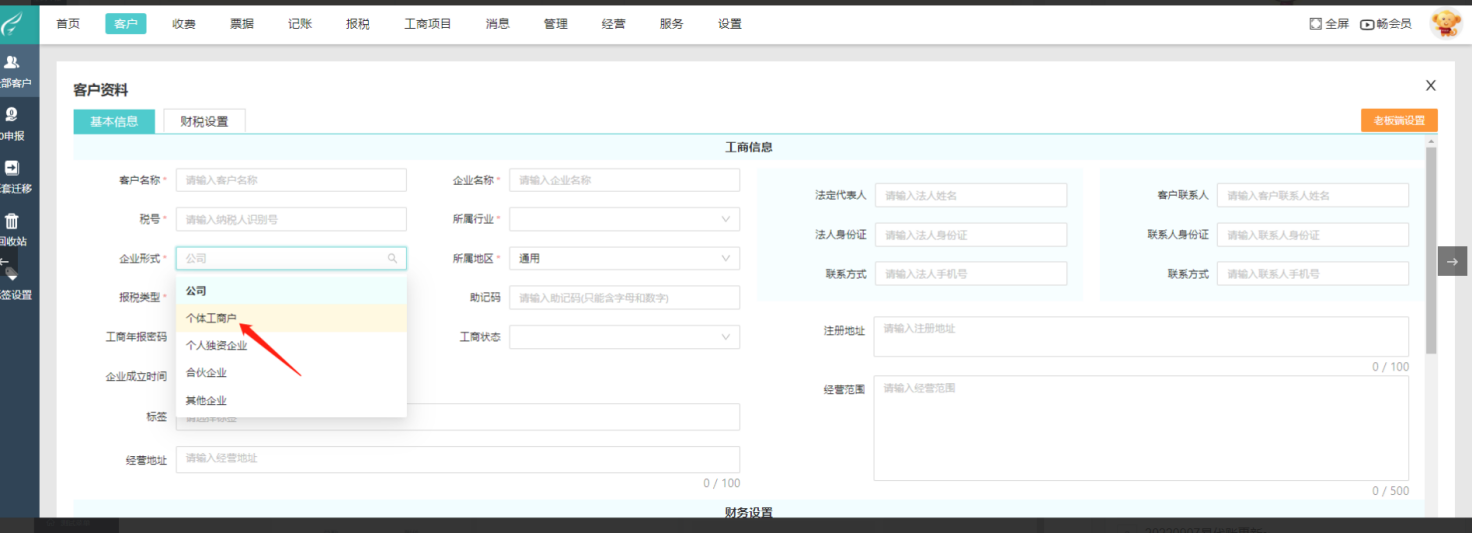Click the 客户名称 input field
1472x533 pixels.
pyautogui.click(x=290, y=180)
